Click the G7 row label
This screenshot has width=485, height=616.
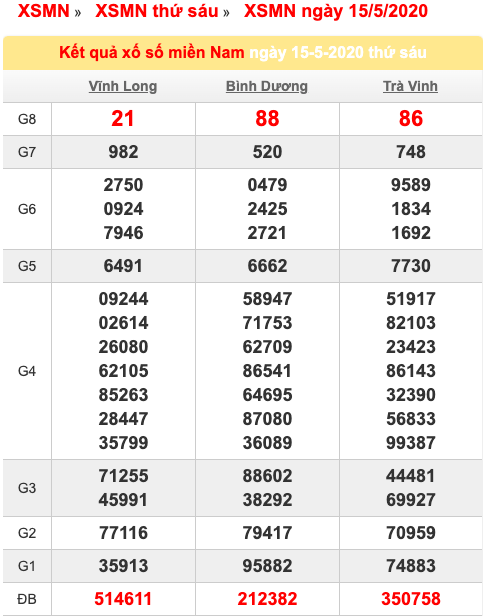pyautogui.click(x=27, y=152)
